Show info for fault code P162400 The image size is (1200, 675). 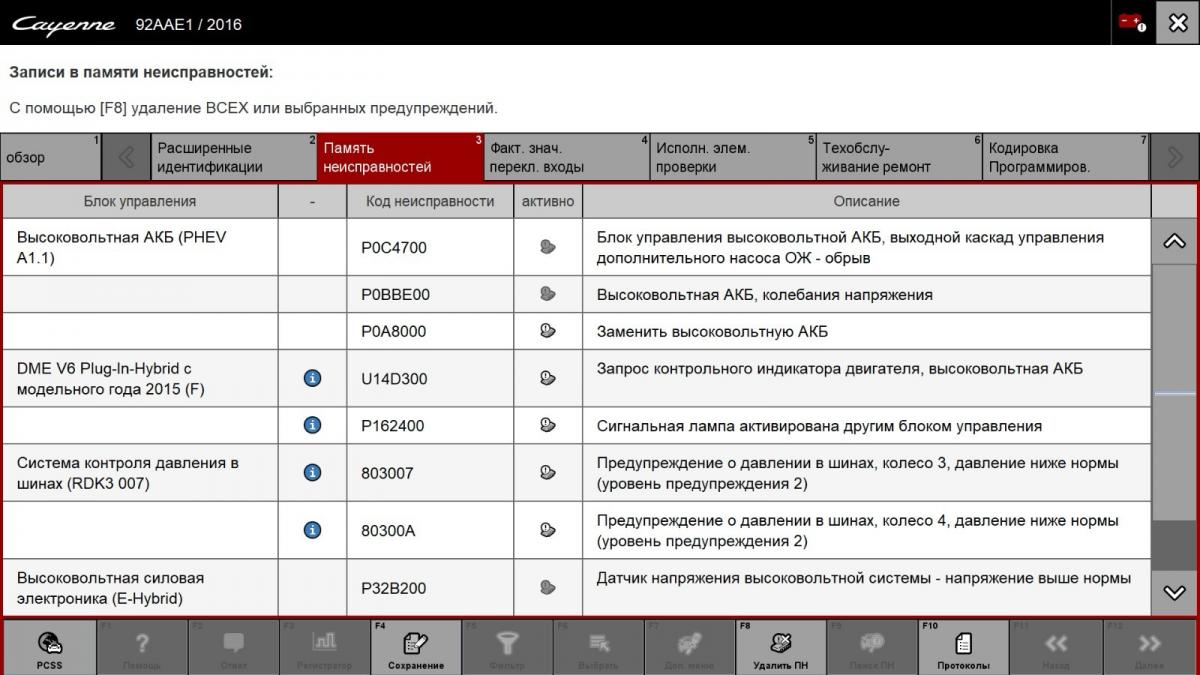point(312,426)
